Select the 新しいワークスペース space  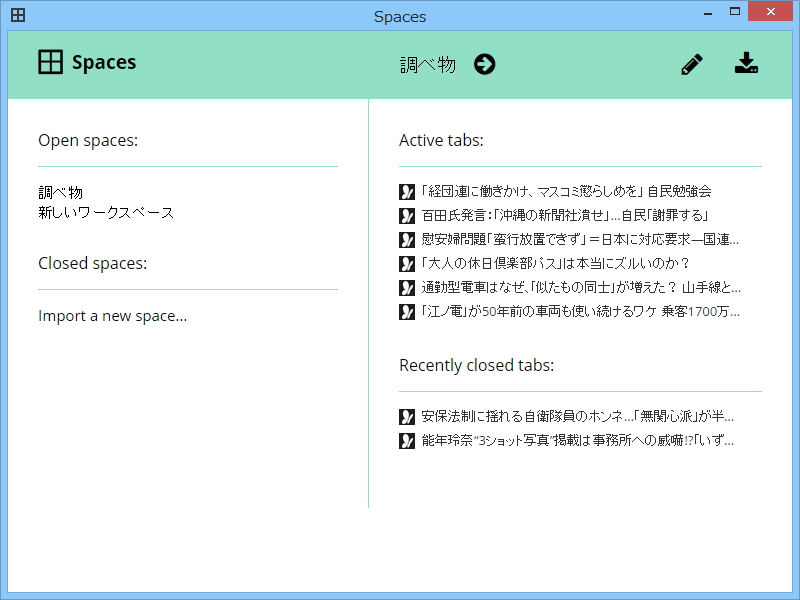[x=106, y=212]
